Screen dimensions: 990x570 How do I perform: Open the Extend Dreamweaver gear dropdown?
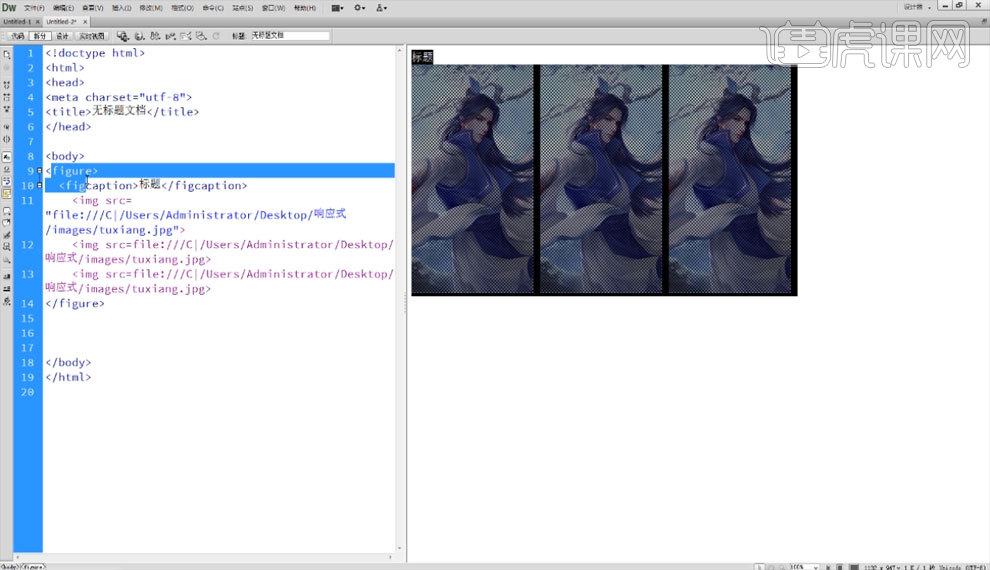[359, 8]
